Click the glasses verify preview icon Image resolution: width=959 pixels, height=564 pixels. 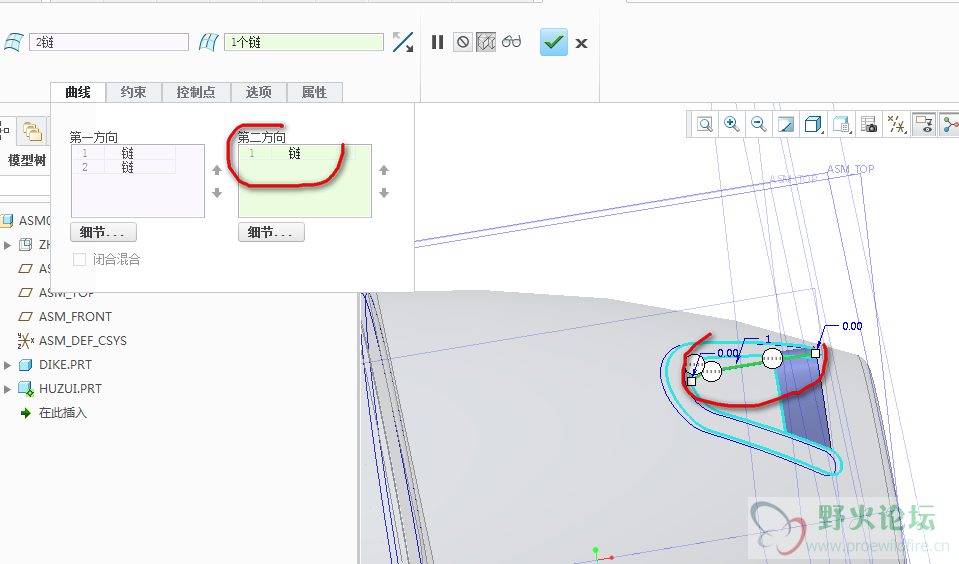point(511,42)
